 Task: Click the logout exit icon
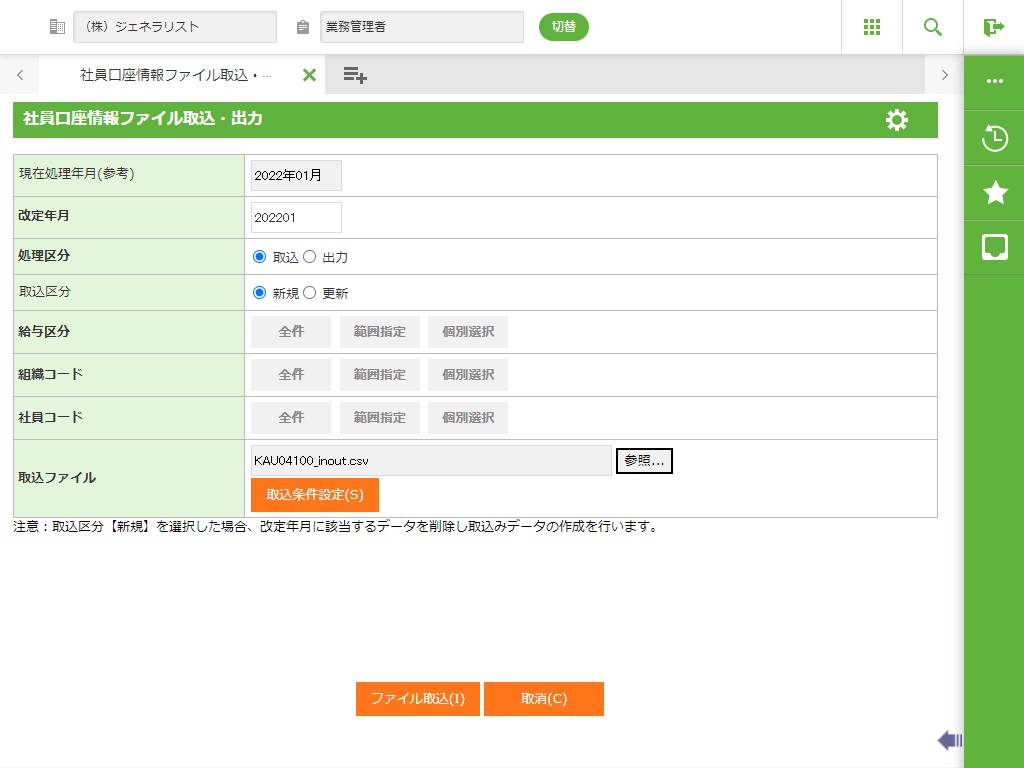point(993,27)
